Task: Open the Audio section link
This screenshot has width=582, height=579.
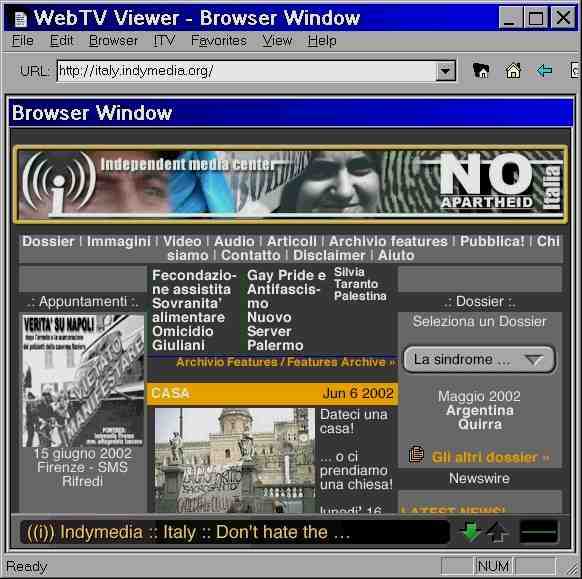Action: 234,241
